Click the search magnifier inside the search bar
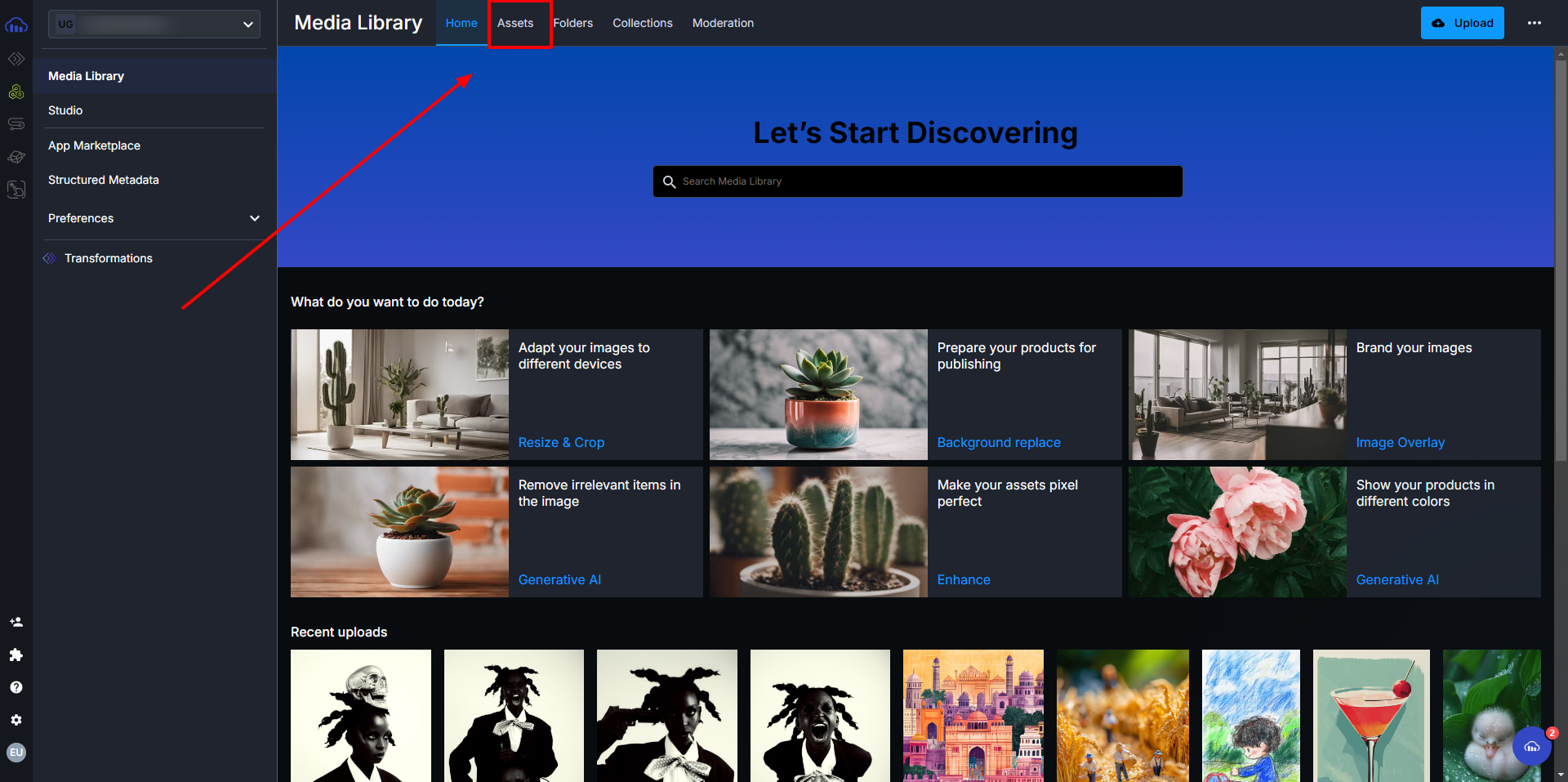The height and width of the screenshot is (782, 1568). [x=670, y=181]
